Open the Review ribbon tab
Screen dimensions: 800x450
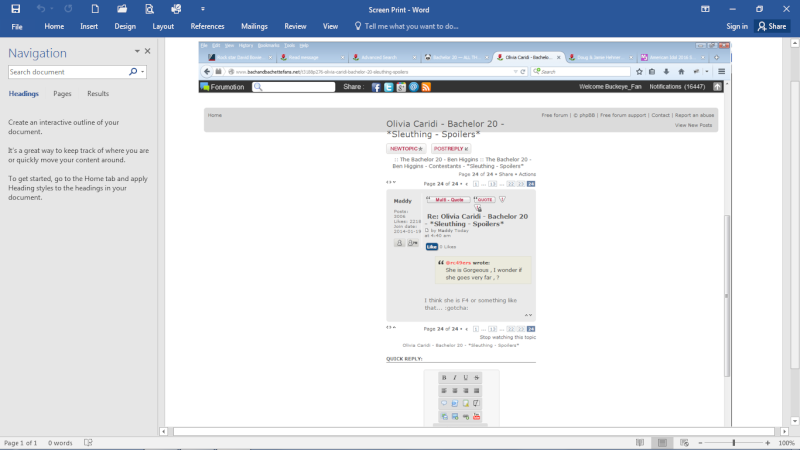coord(295,27)
